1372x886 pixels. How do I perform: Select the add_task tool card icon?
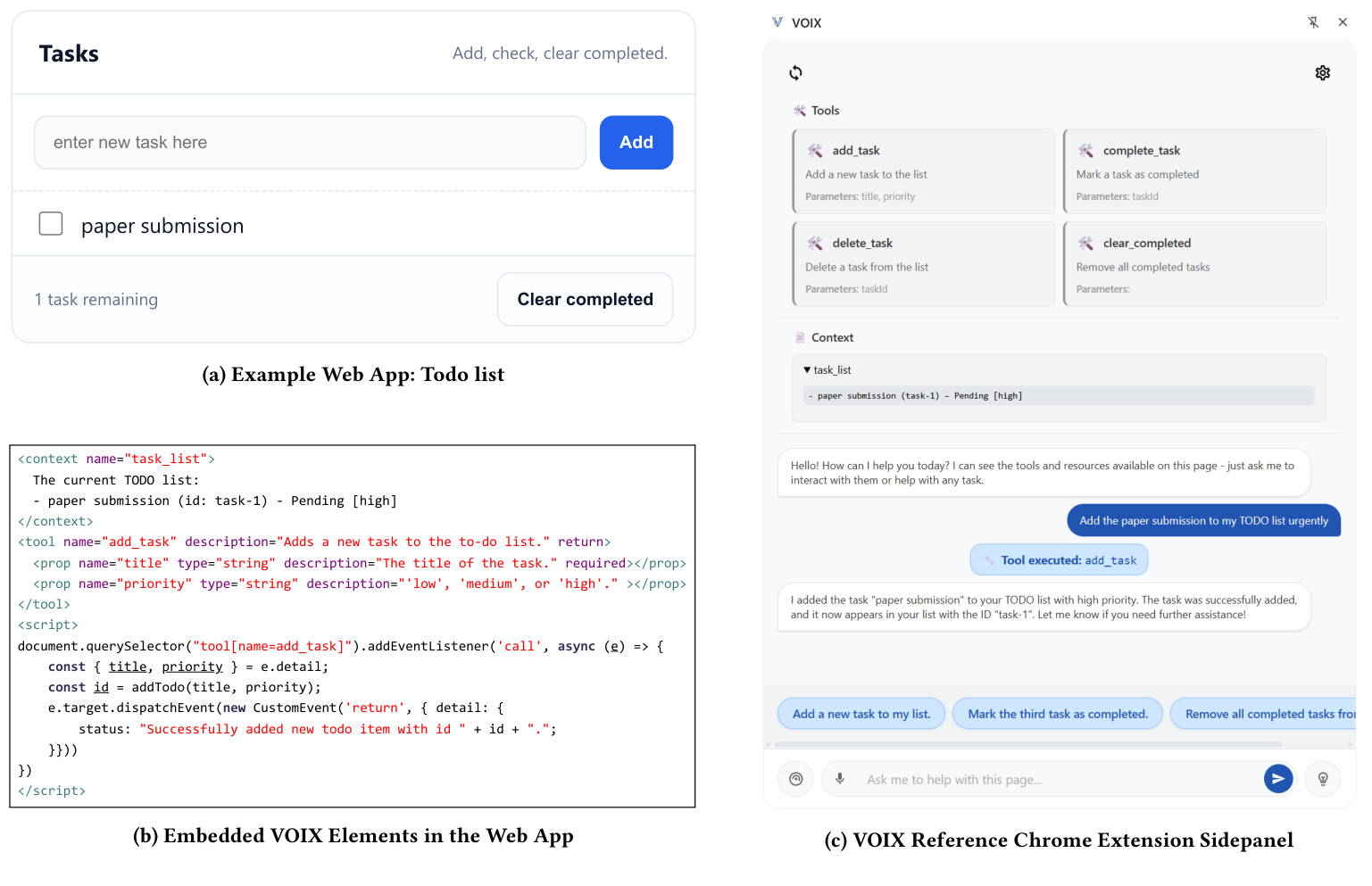click(816, 150)
